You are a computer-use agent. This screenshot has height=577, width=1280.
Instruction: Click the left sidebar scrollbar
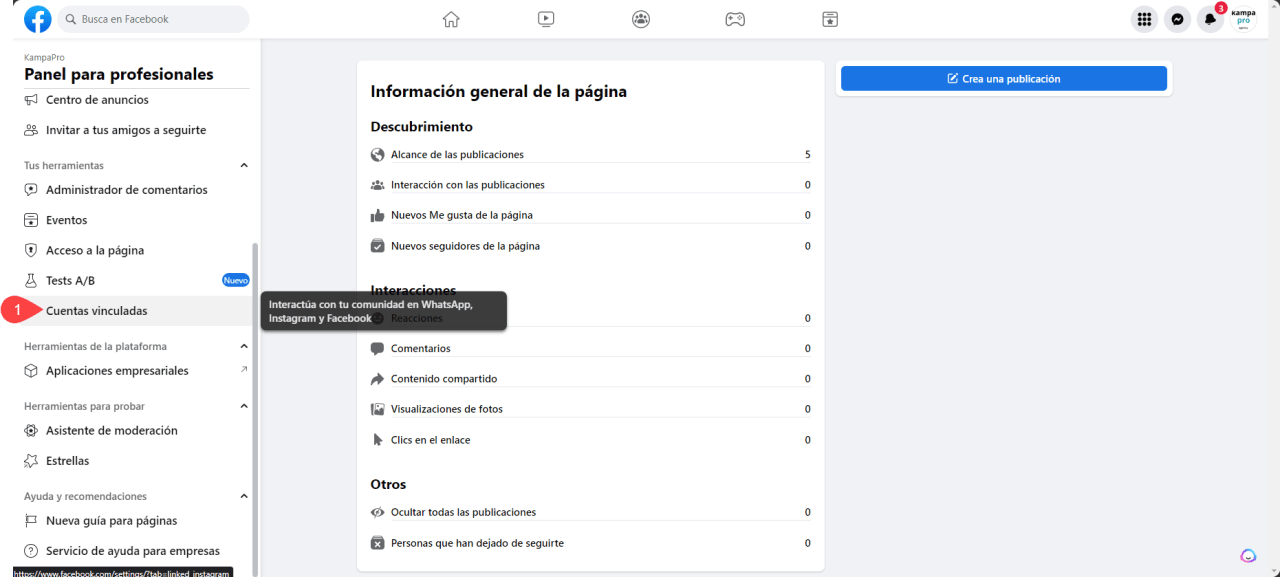255,400
